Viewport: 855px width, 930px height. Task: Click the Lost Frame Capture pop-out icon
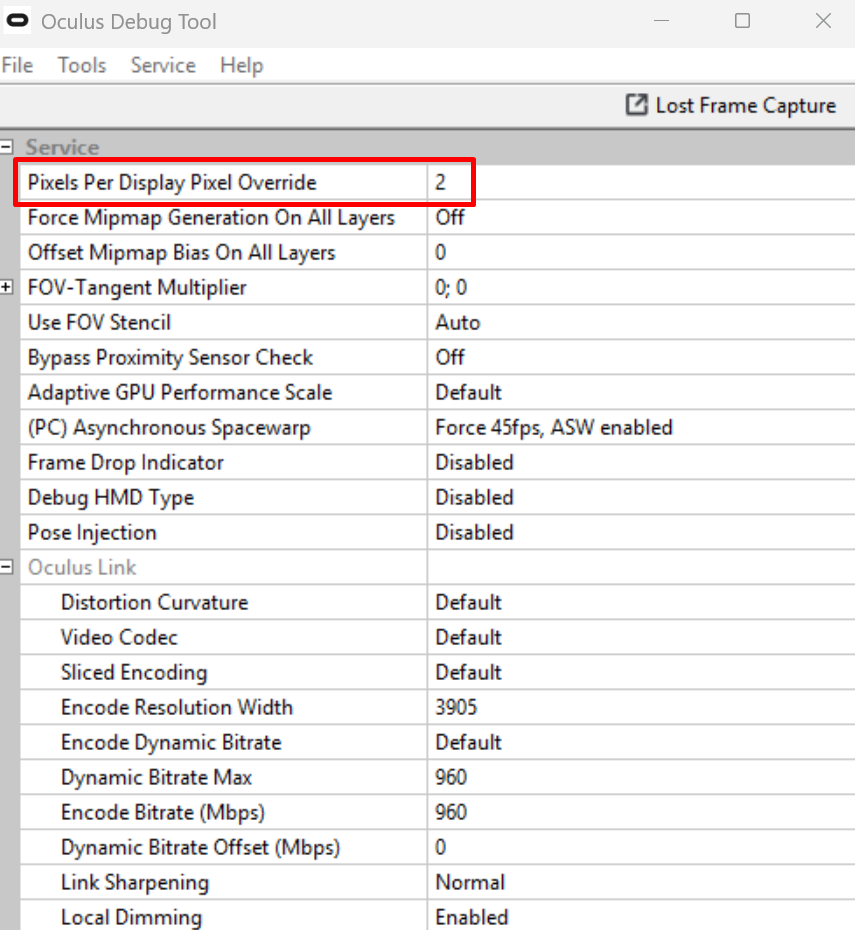pos(636,105)
